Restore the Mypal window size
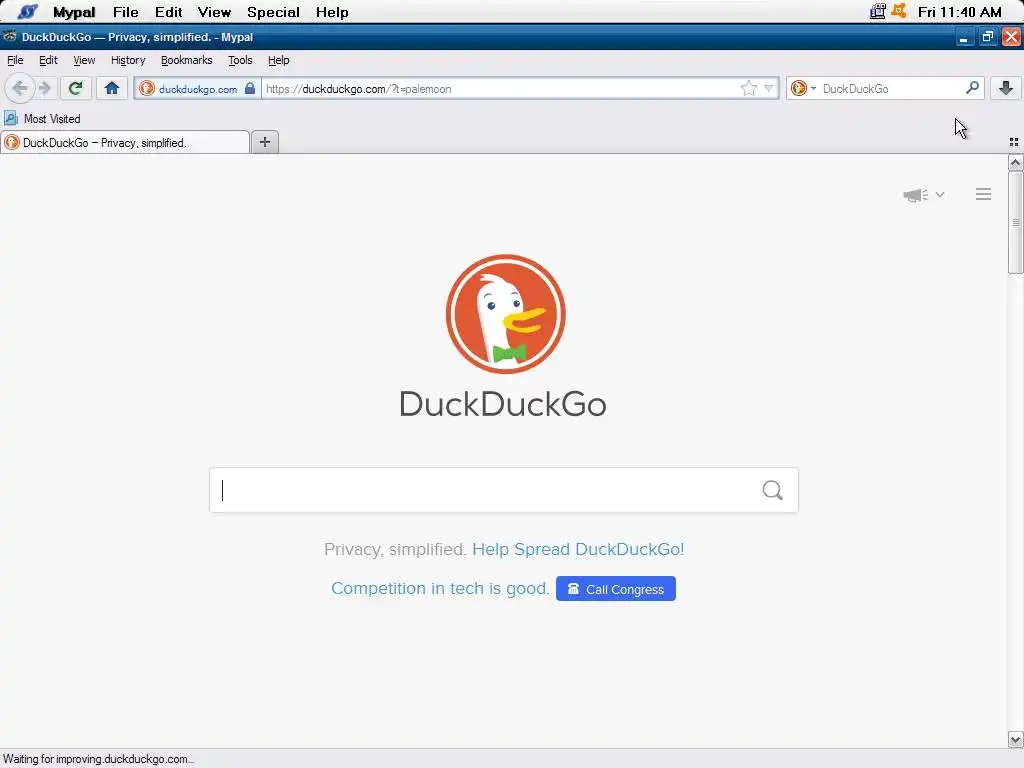This screenshot has height=768, width=1024. [987, 37]
